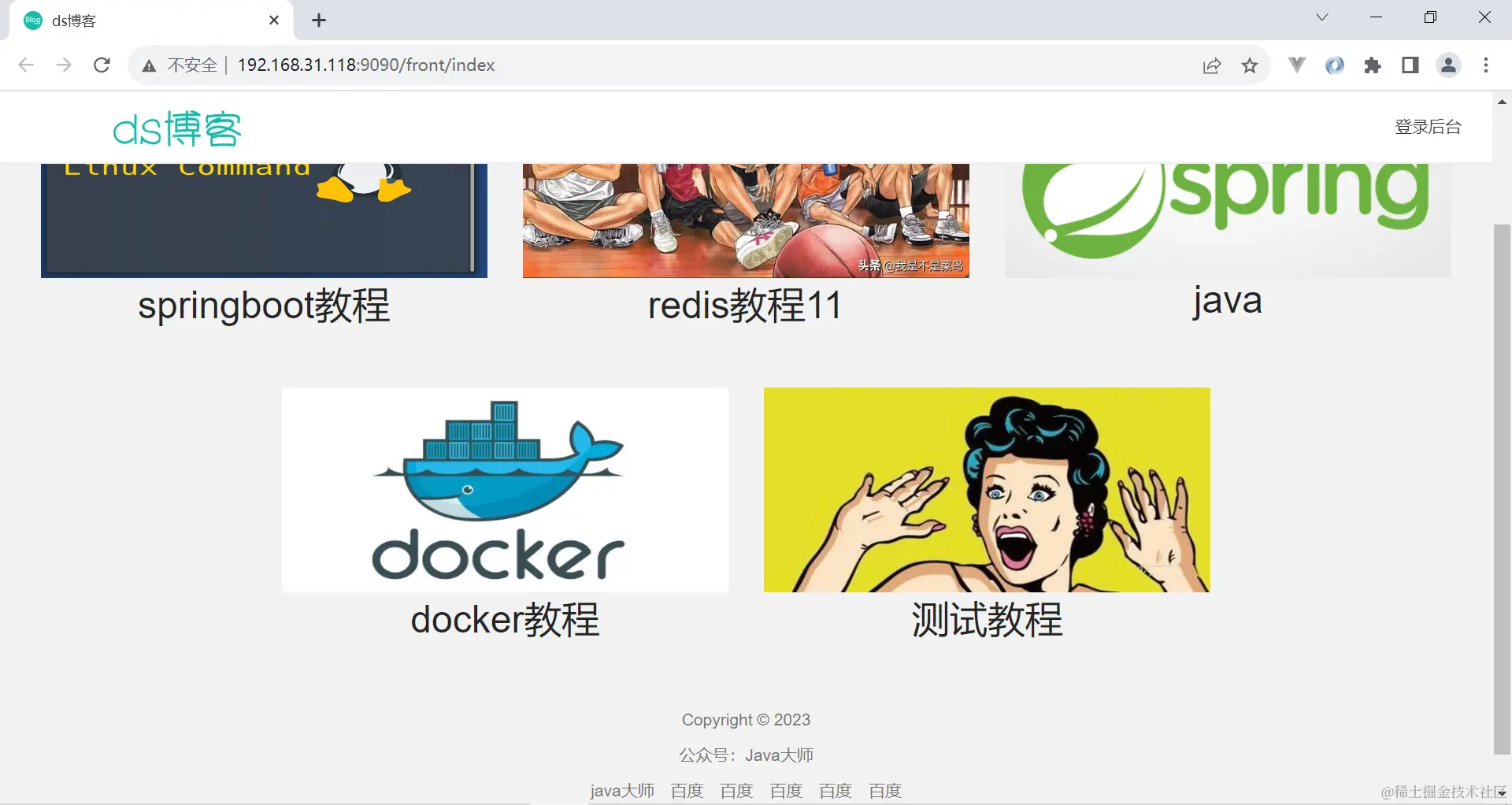Image resolution: width=1512 pixels, height=805 pixels.
Task: Toggle the browser side panel
Action: tap(1410, 65)
